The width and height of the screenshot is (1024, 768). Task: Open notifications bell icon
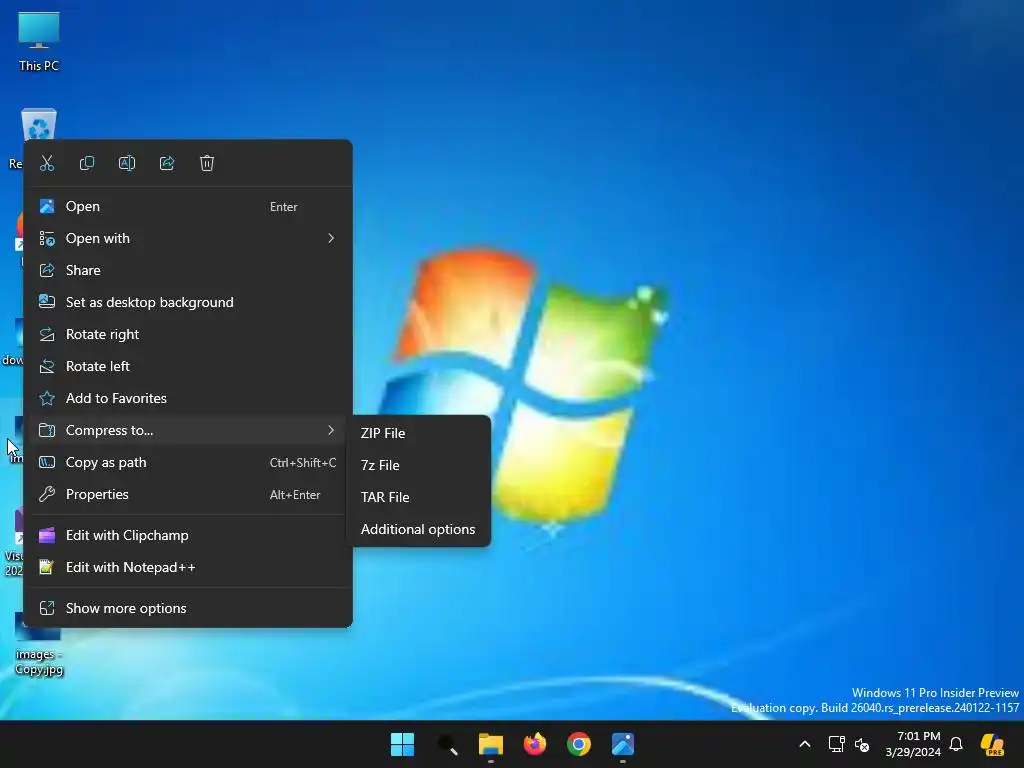(956, 744)
